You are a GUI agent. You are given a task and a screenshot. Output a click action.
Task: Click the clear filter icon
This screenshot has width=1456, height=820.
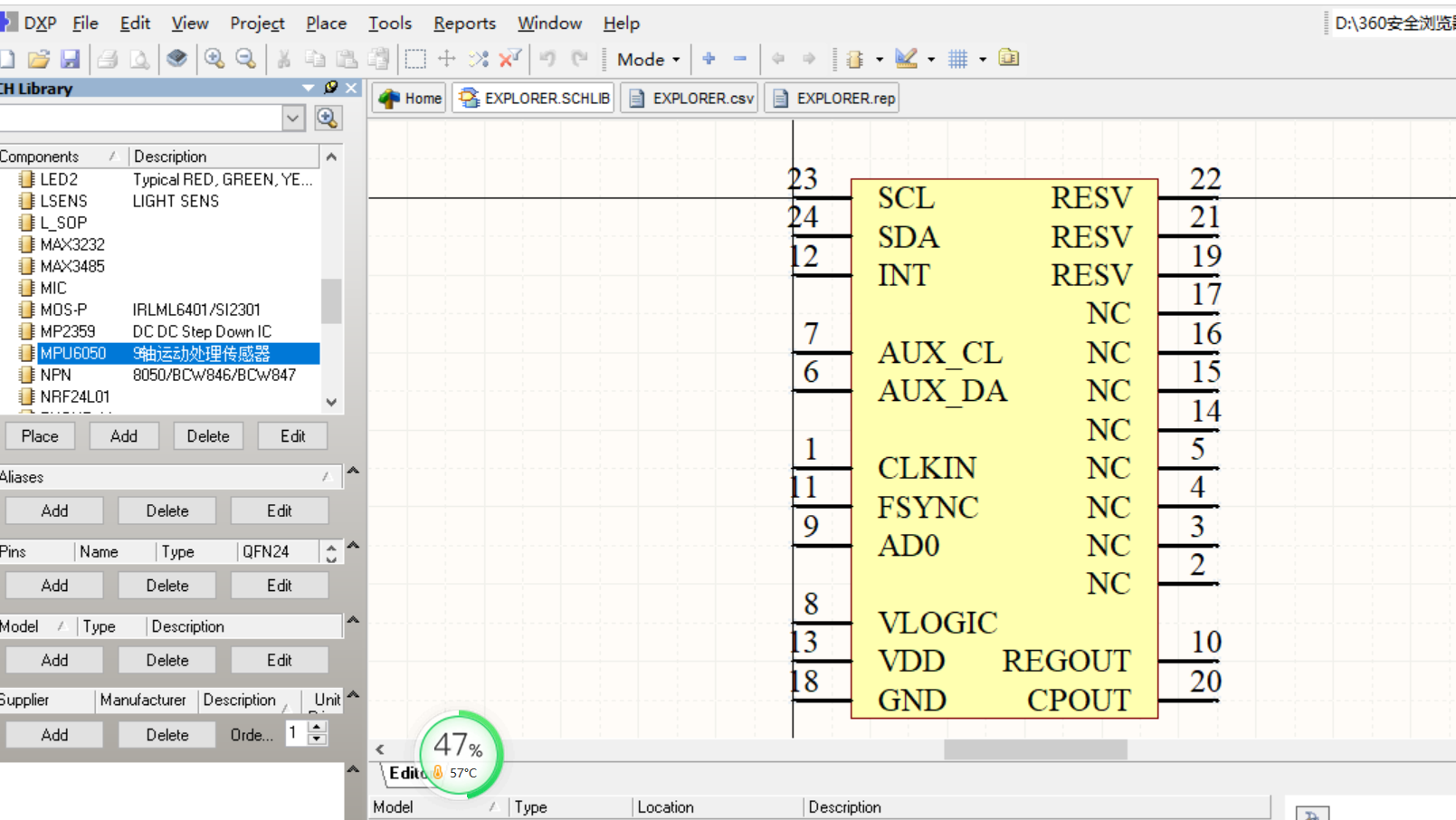[x=510, y=59]
